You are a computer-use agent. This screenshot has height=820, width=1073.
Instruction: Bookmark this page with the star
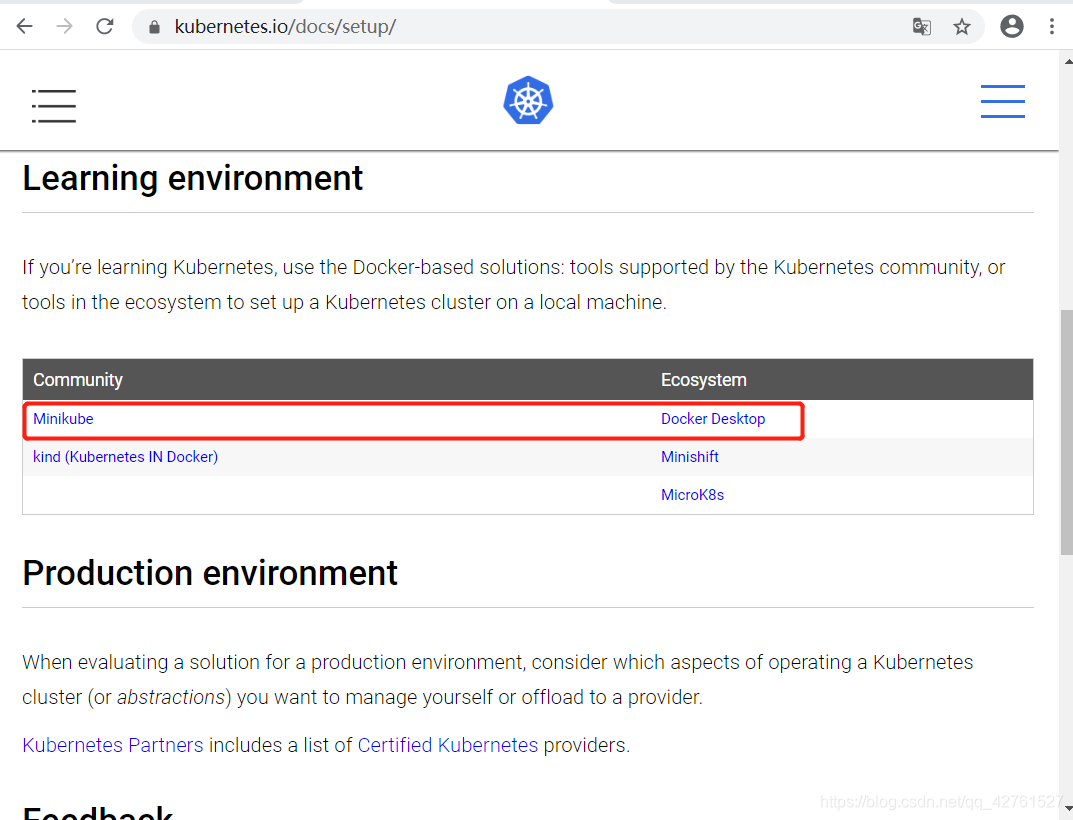click(962, 27)
